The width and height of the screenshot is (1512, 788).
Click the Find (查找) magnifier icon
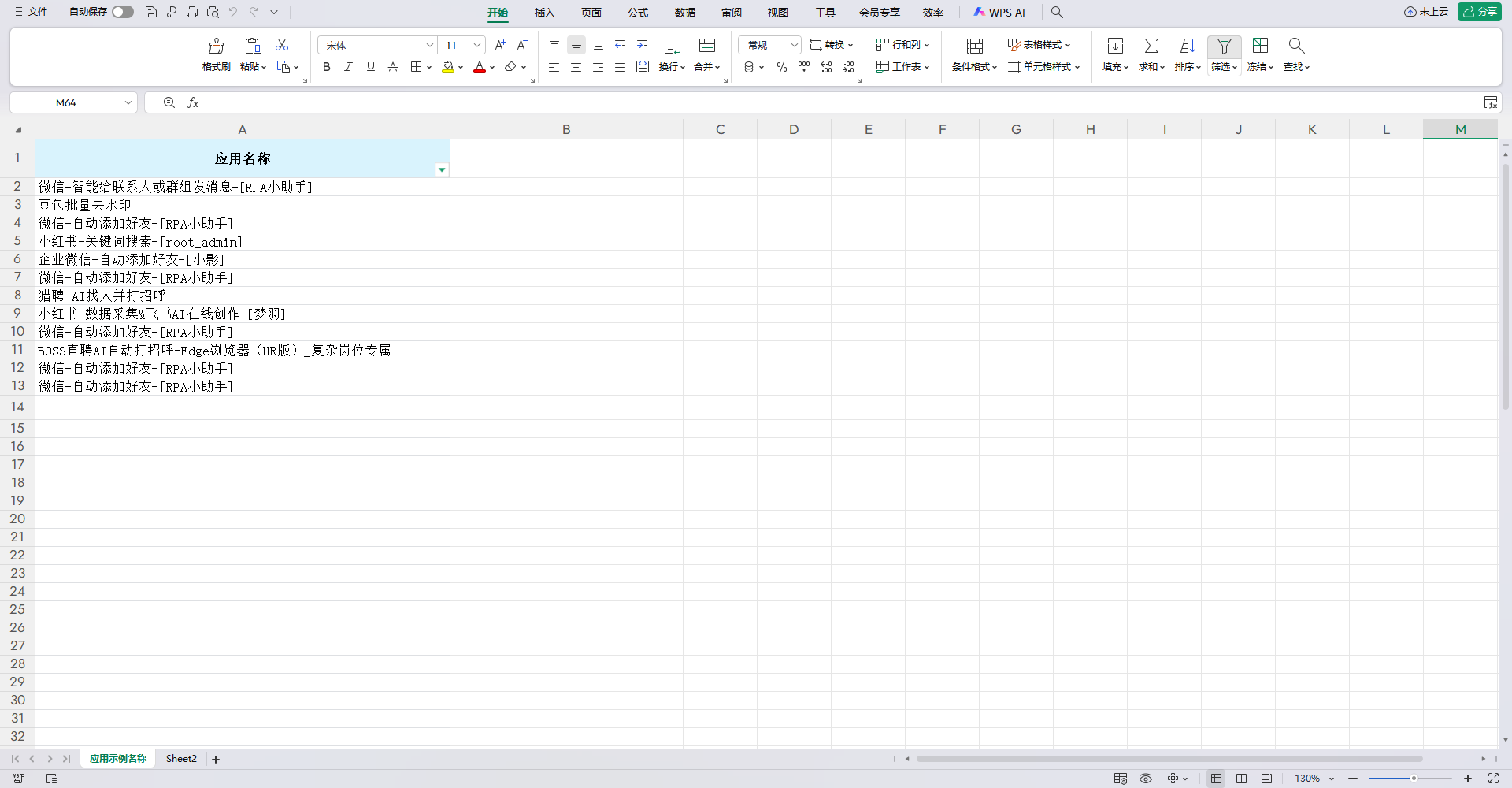(1296, 46)
